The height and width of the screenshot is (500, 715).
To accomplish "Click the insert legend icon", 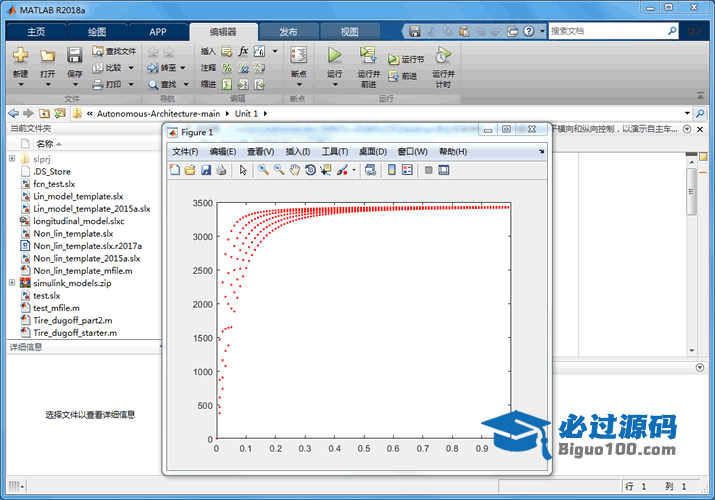I will pyautogui.click(x=407, y=170).
